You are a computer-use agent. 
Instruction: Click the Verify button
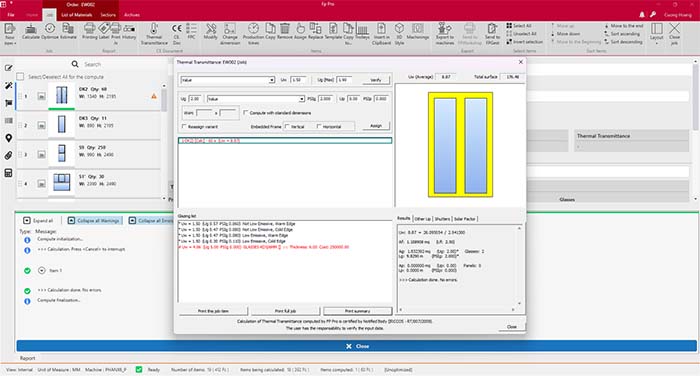(x=376, y=80)
